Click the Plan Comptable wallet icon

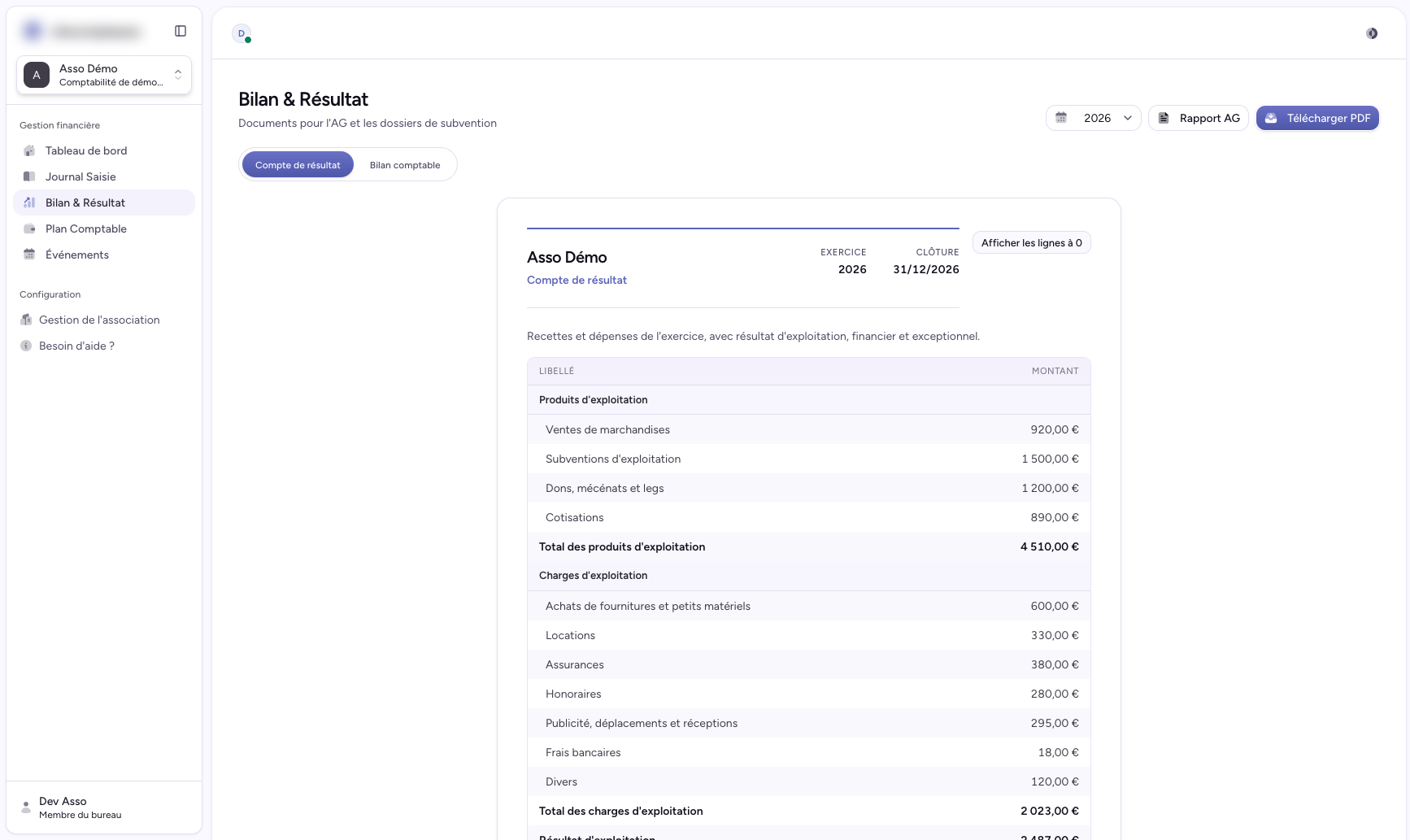point(29,228)
